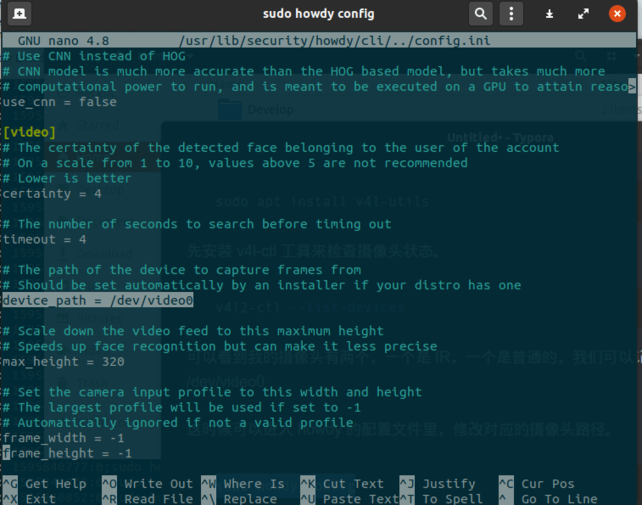Click the line 'frame_height = -1'
The height and width of the screenshot is (505, 642).
pyautogui.click(x=67, y=453)
